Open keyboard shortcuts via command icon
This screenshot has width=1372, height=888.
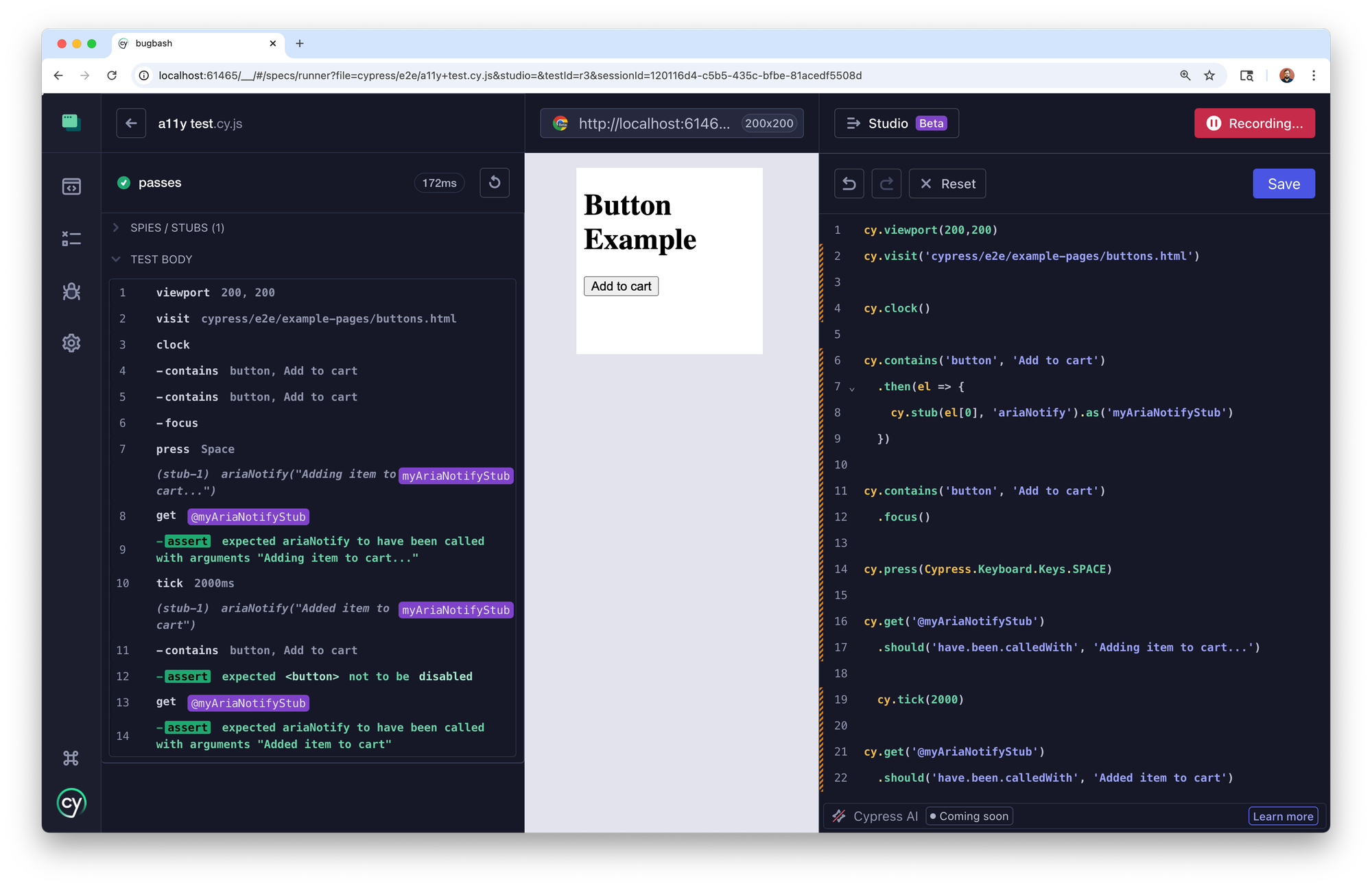(71, 758)
